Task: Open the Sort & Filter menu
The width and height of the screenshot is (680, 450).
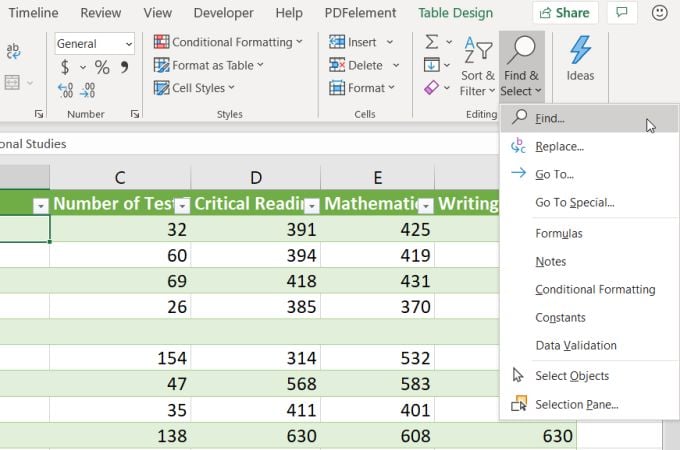Action: coord(477,68)
